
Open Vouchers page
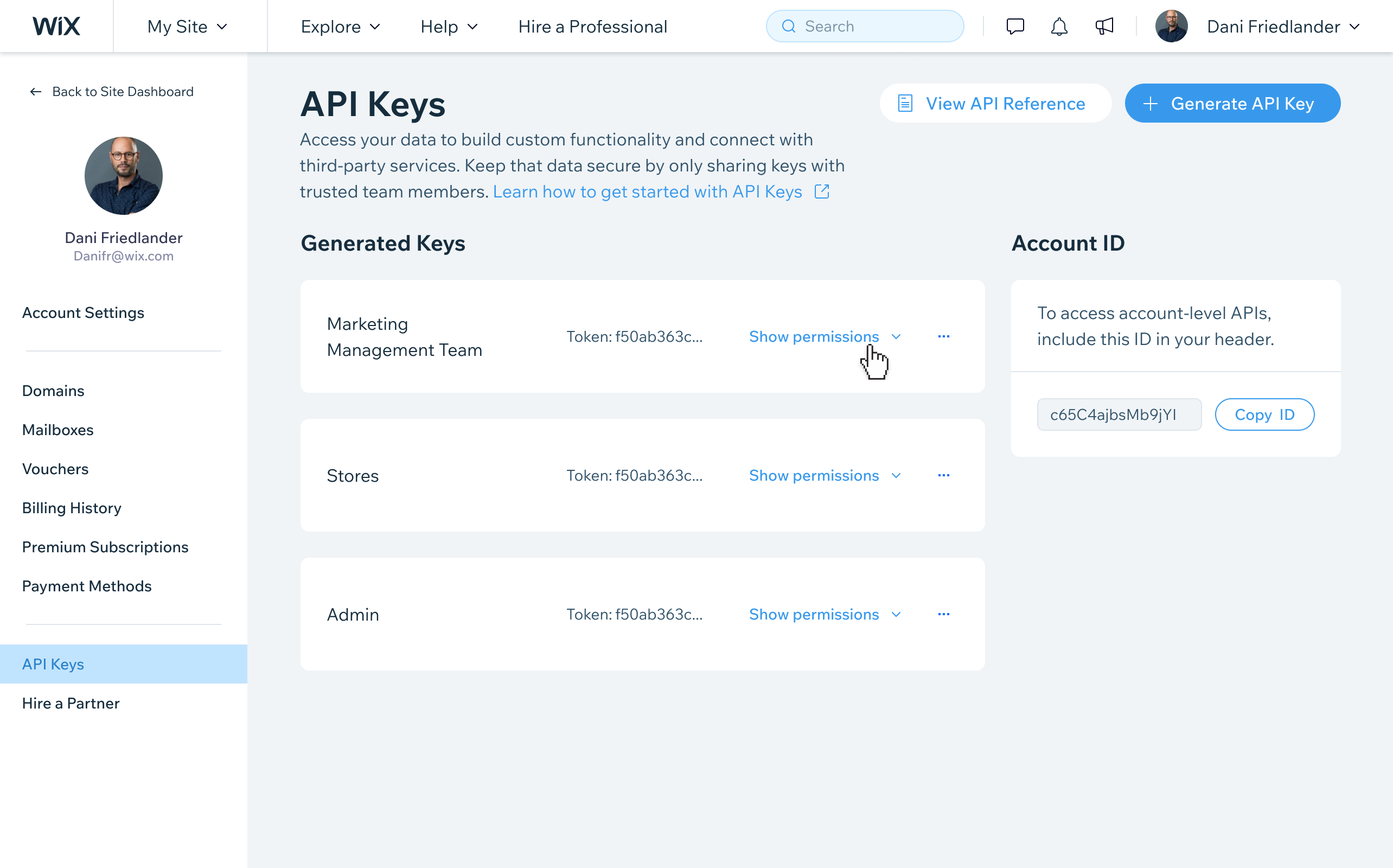pos(55,469)
